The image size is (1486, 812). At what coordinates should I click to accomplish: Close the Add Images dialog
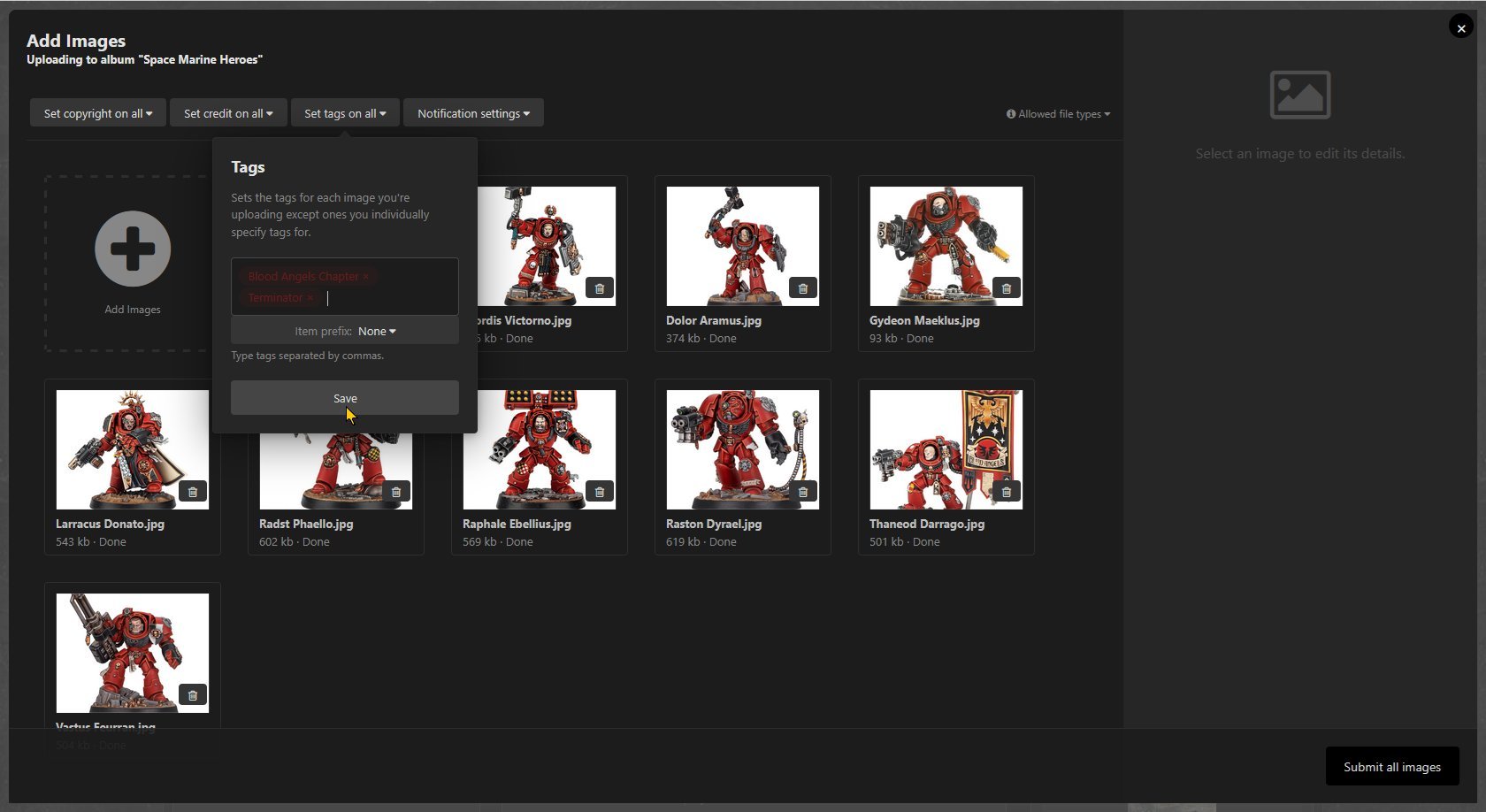coord(1460,28)
